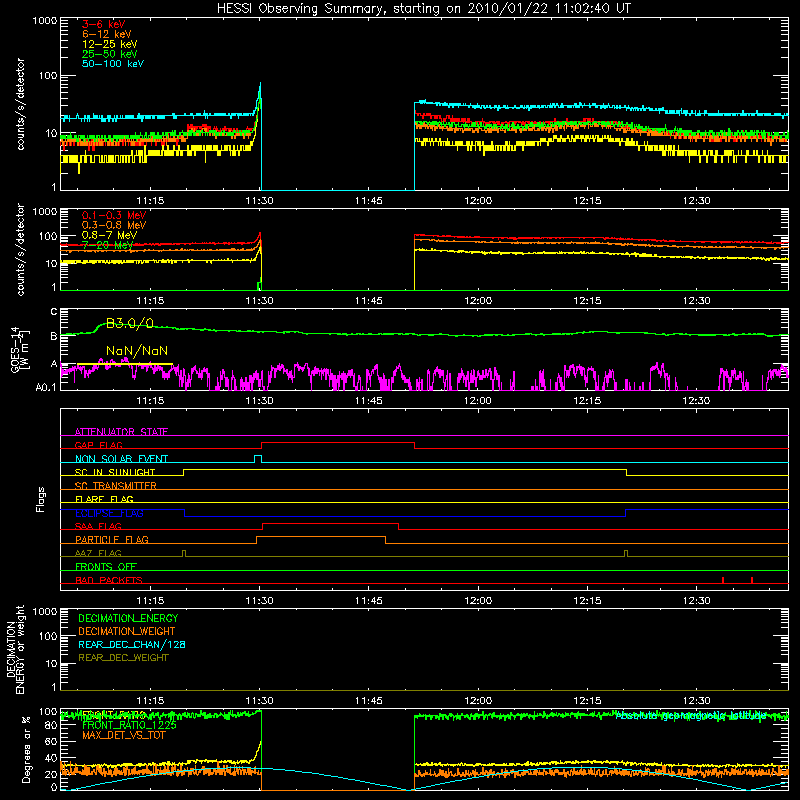This screenshot has height=800, width=800.
Task: Click the NaN/NaN annotation in GOES panel
Action: pos(137,351)
